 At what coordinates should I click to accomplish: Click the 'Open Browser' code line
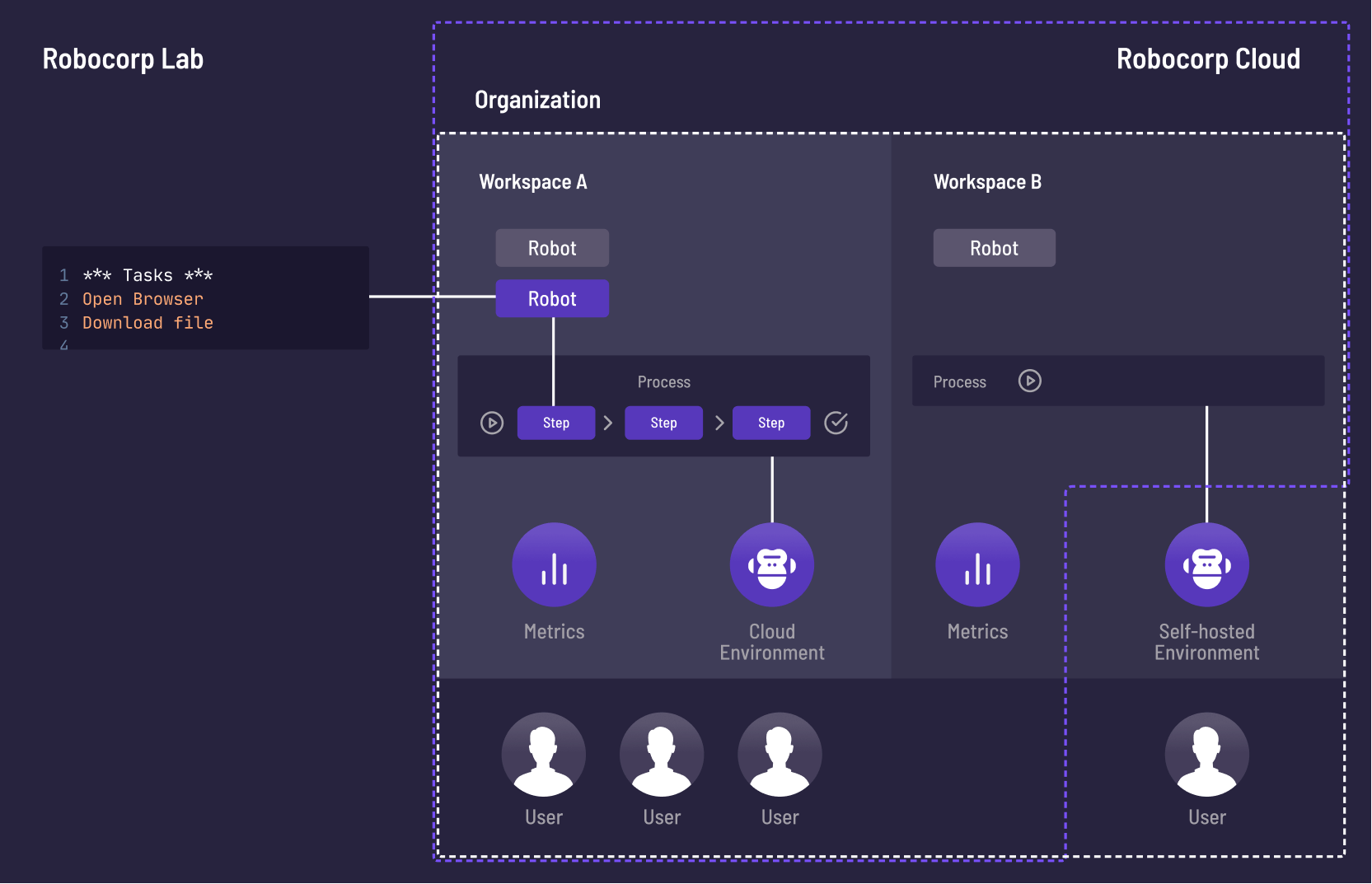pyautogui.click(x=143, y=299)
